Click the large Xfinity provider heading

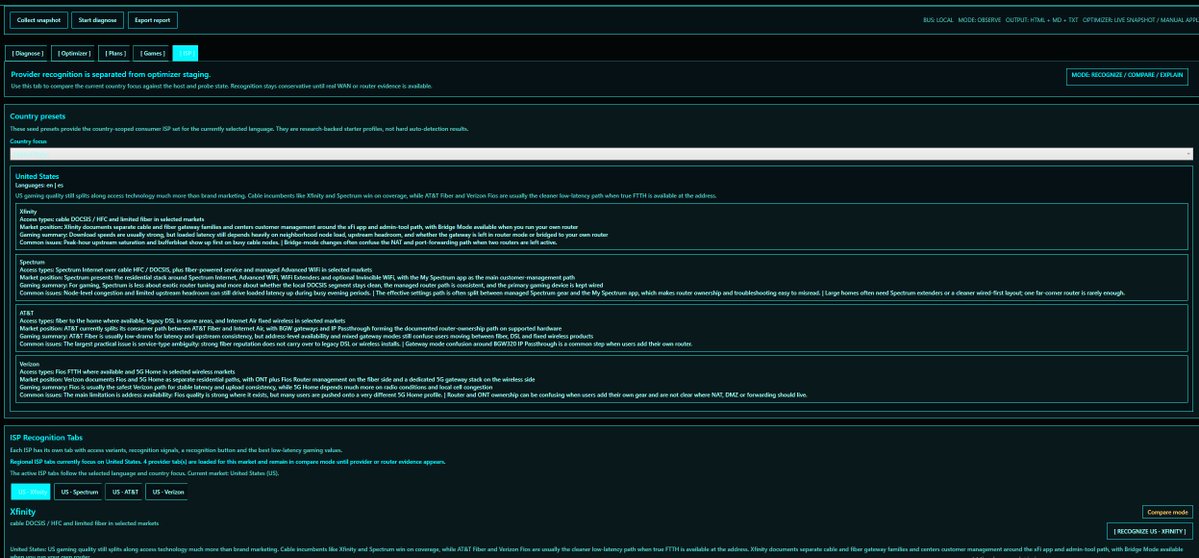23,511
